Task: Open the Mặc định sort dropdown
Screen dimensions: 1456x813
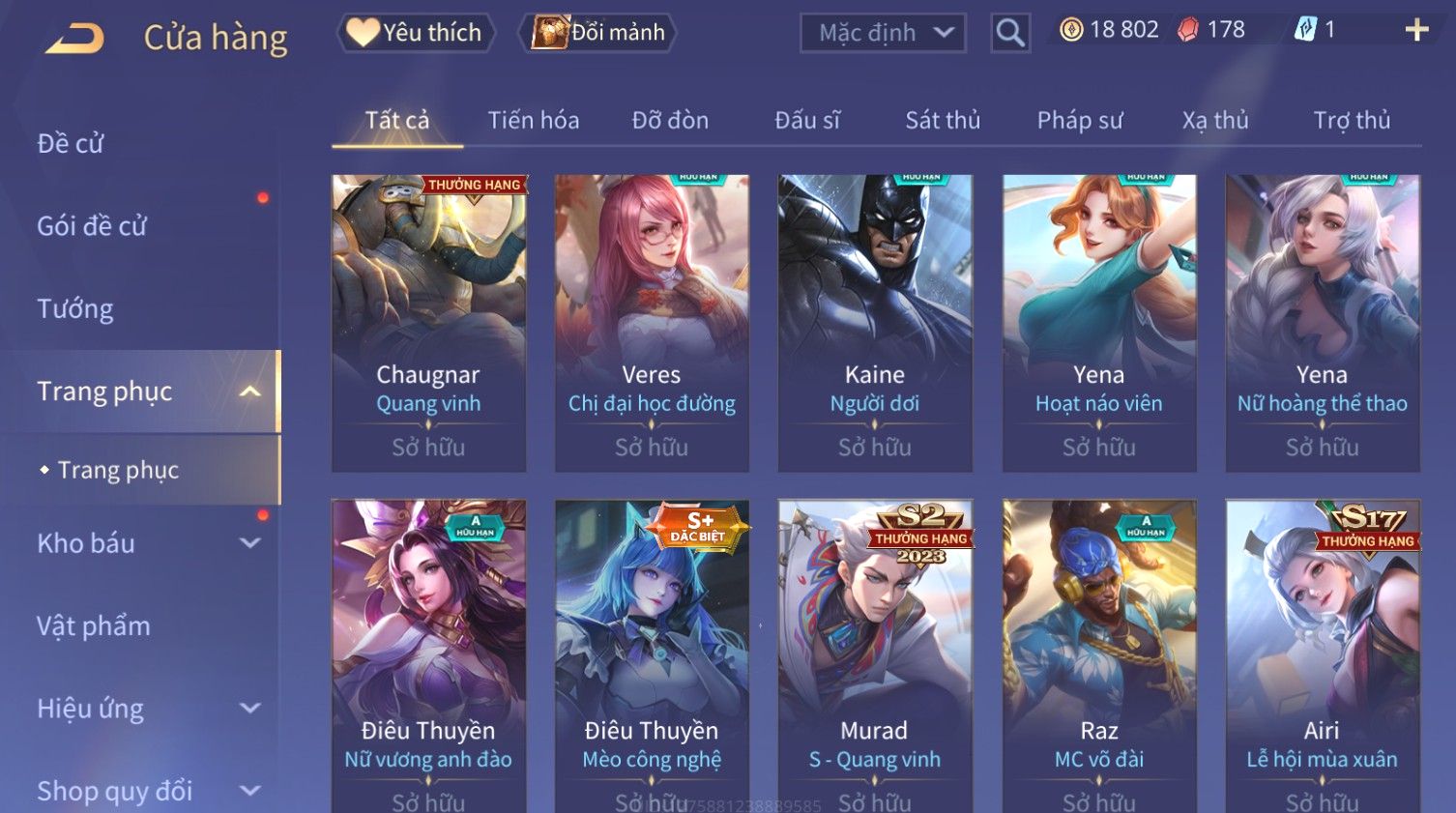Action: point(883,33)
